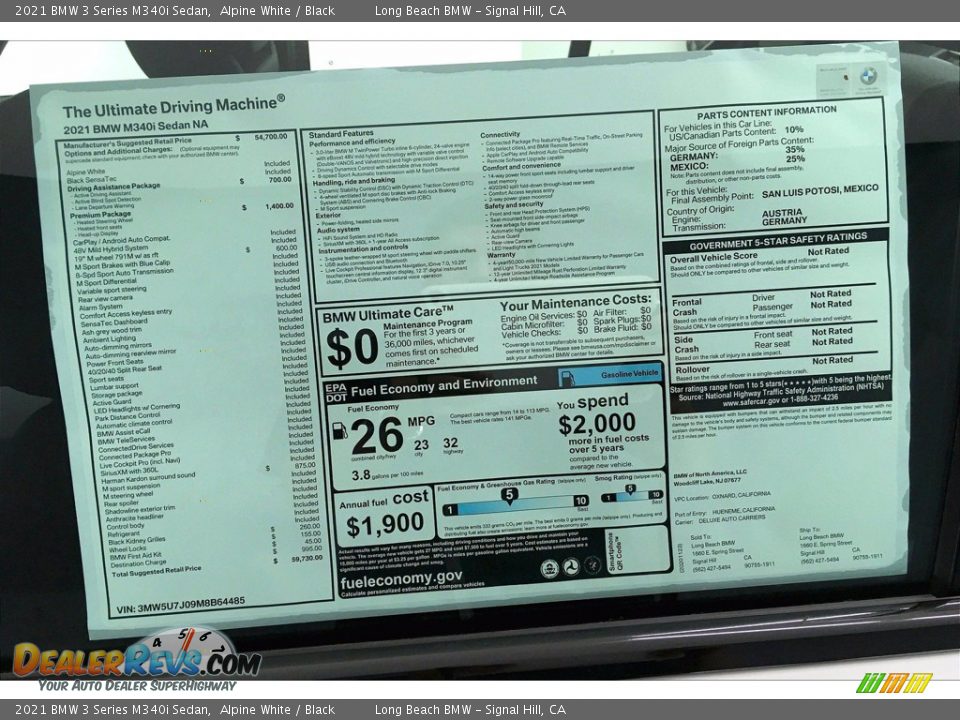Click the Warranty subheading
The height and width of the screenshot is (720, 960).
click(x=501, y=255)
